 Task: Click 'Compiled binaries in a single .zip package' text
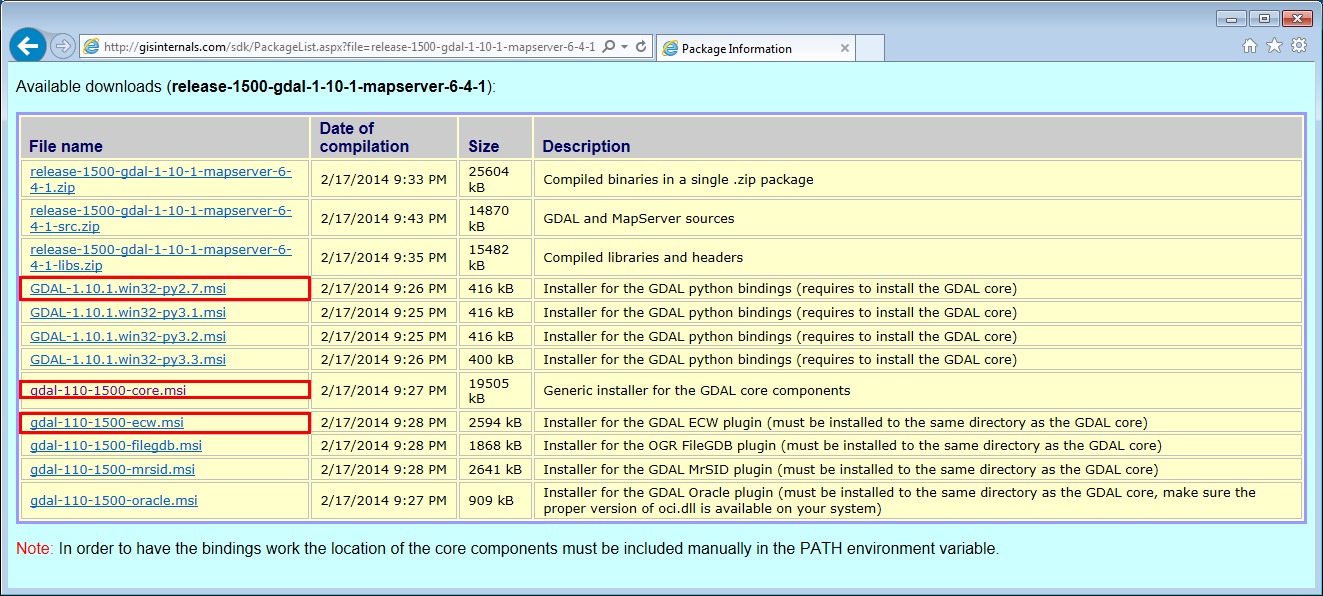678,180
